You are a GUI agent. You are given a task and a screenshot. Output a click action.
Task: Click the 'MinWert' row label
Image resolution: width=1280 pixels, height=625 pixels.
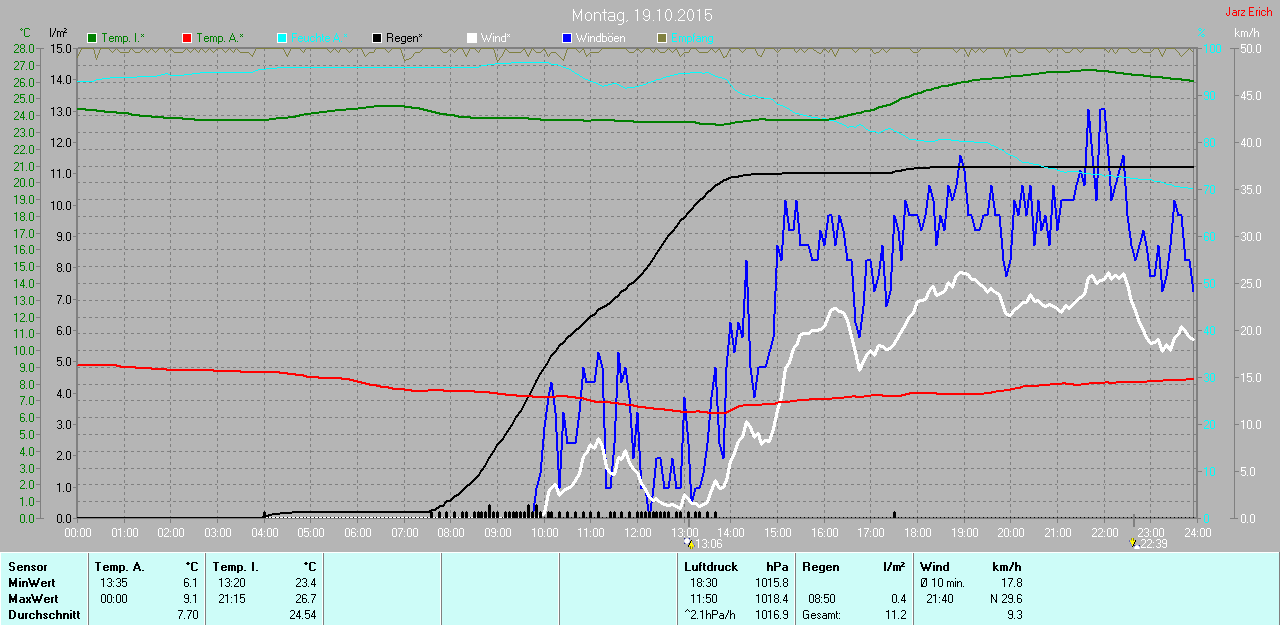(30, 583)
